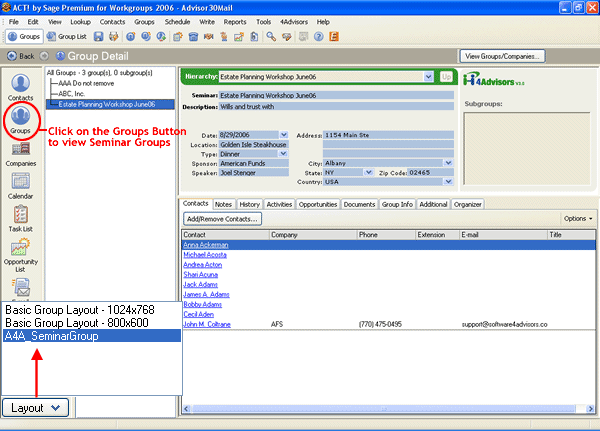Switch to the History tab

click(249, 204)
